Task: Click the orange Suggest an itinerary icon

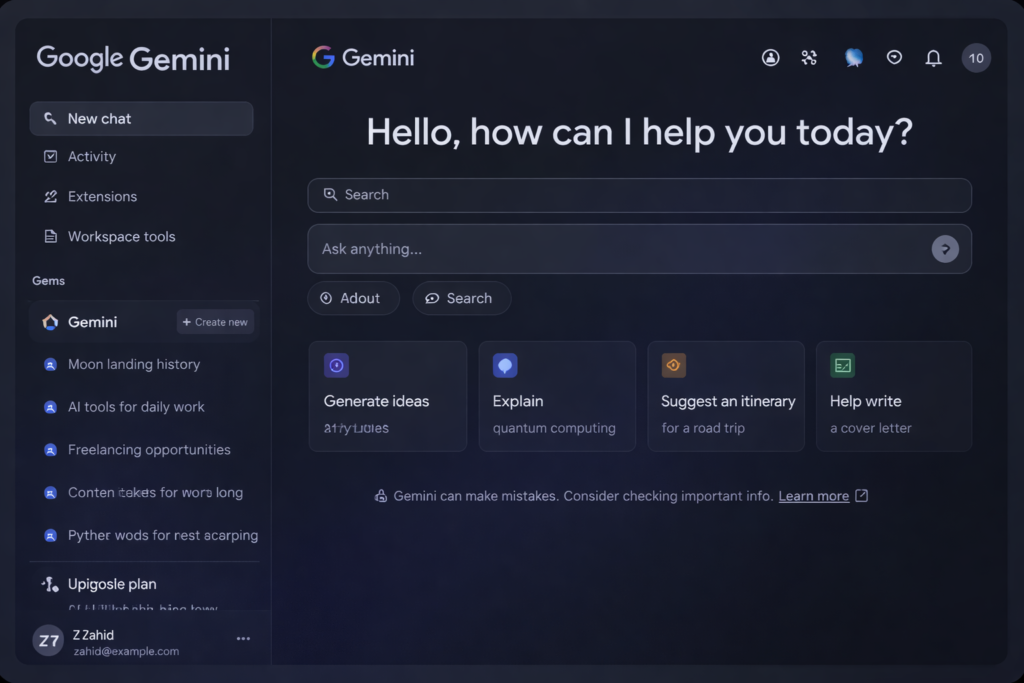Action: (x=673, y=366)
